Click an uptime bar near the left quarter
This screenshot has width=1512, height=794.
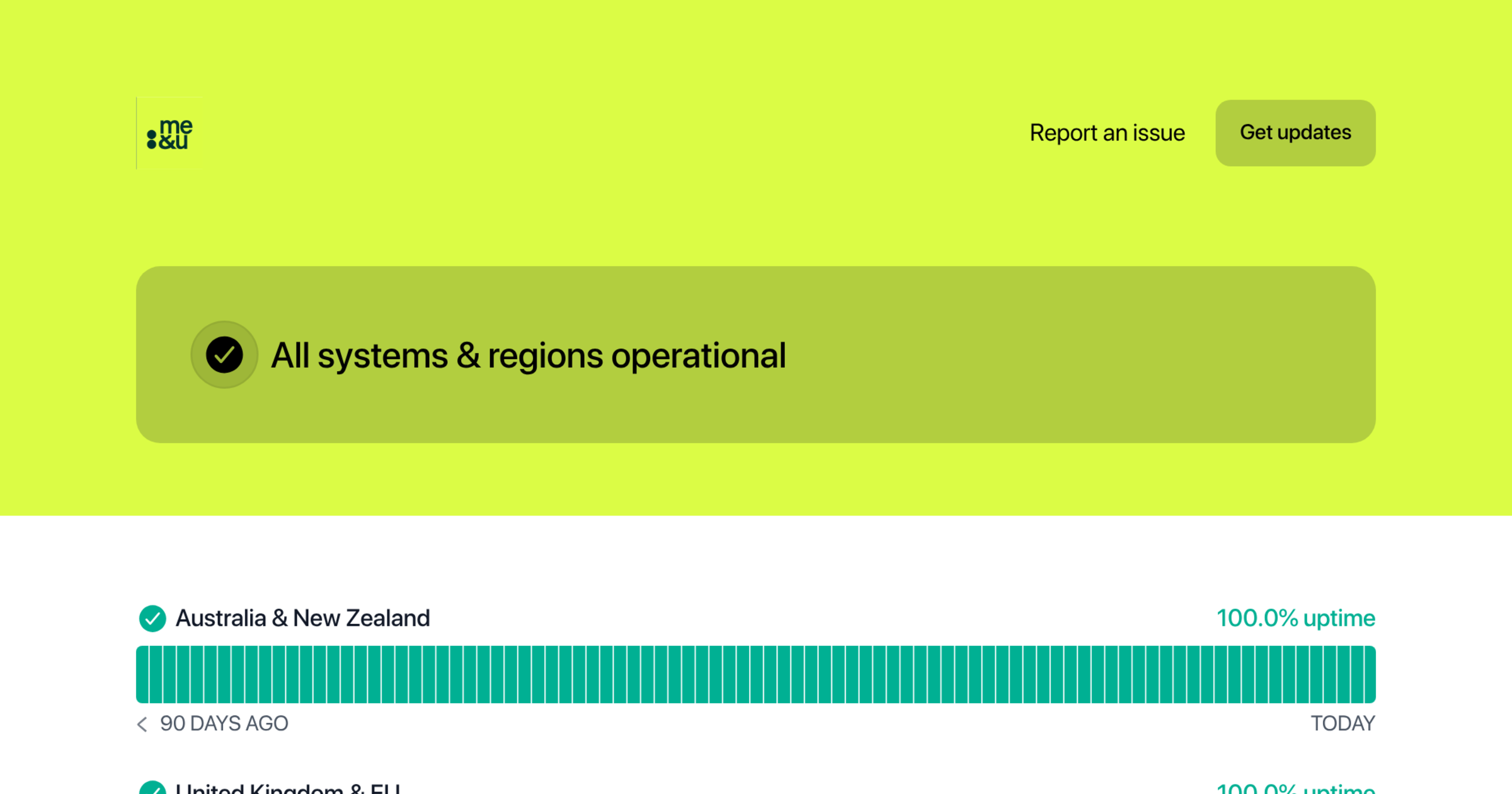442,674
